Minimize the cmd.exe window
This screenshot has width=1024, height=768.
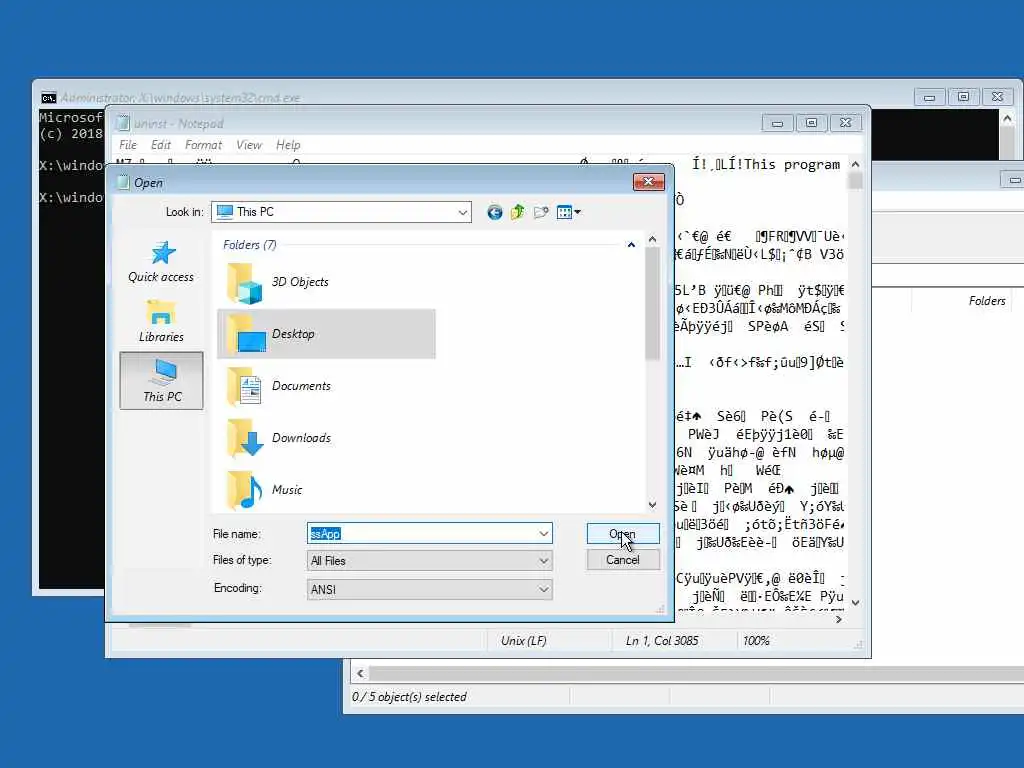pos(929,97)
